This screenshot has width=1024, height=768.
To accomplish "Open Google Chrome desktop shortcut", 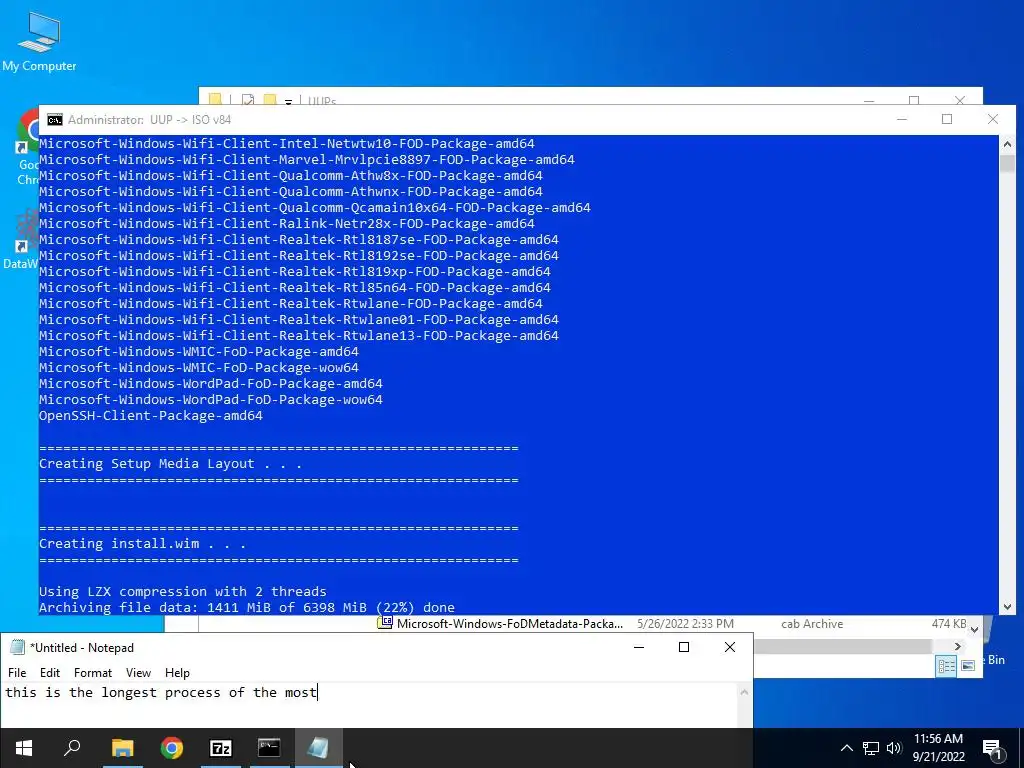I will [27, 147].
